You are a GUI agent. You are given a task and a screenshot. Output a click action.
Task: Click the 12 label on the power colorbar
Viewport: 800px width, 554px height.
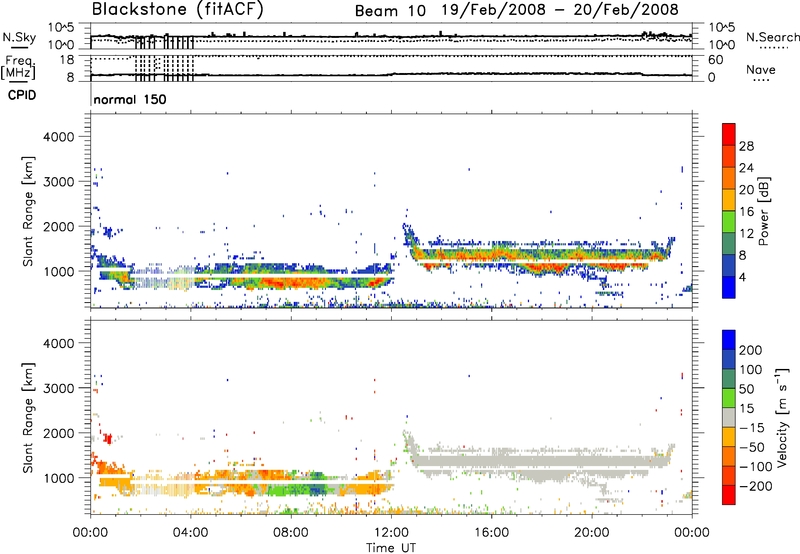[746, 234]
